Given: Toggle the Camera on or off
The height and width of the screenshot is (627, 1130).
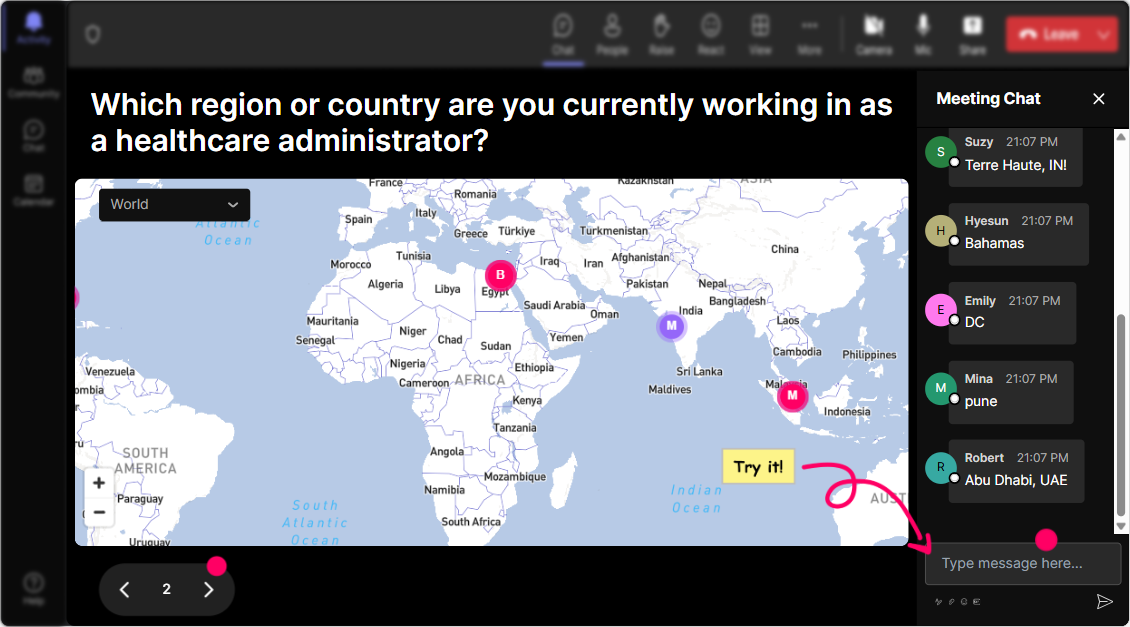Looking at the screenshot, I should pyautogui.click(x=874, y=34).
